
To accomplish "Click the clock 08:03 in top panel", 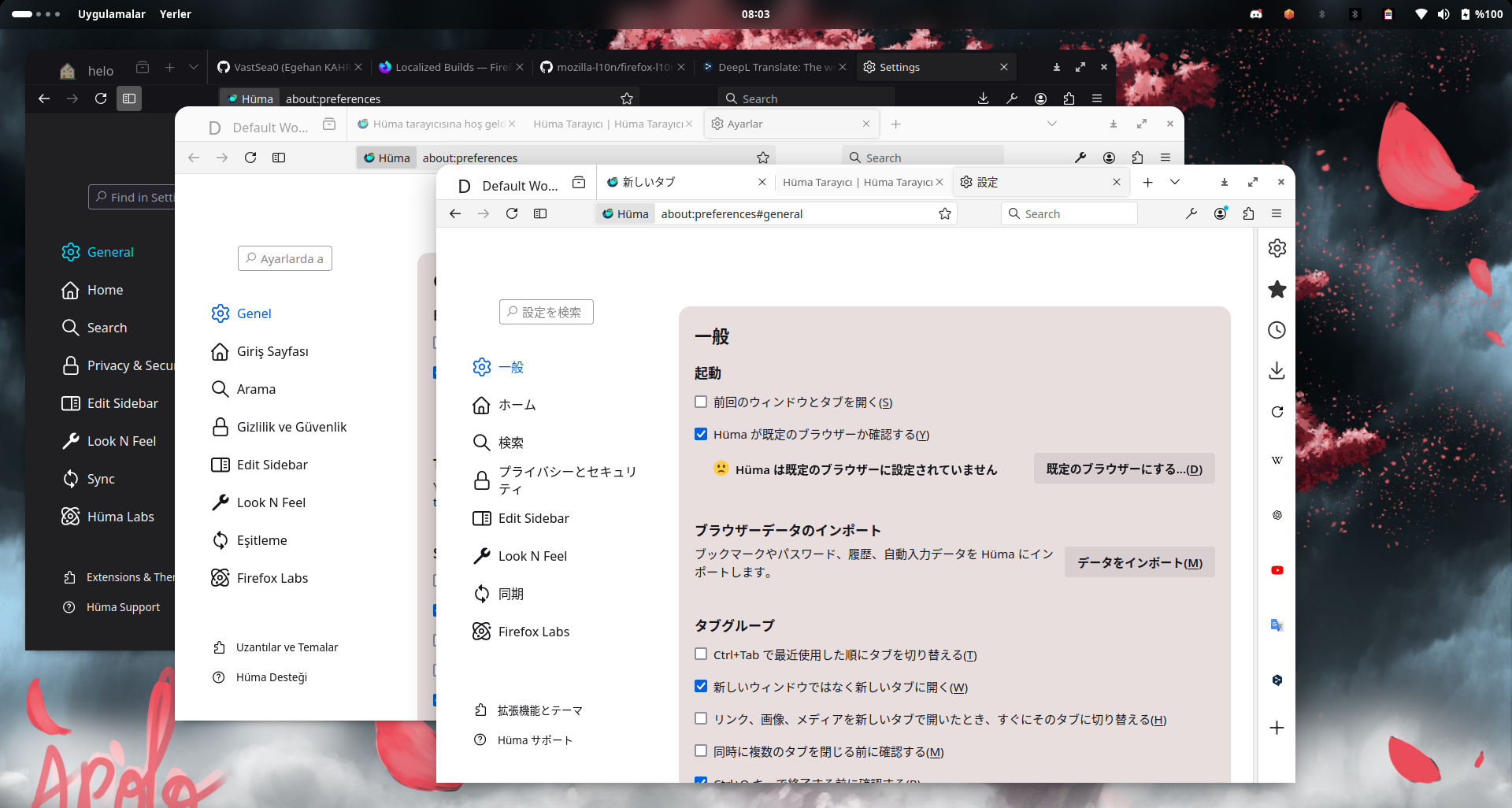I will [x=755, y=14].
